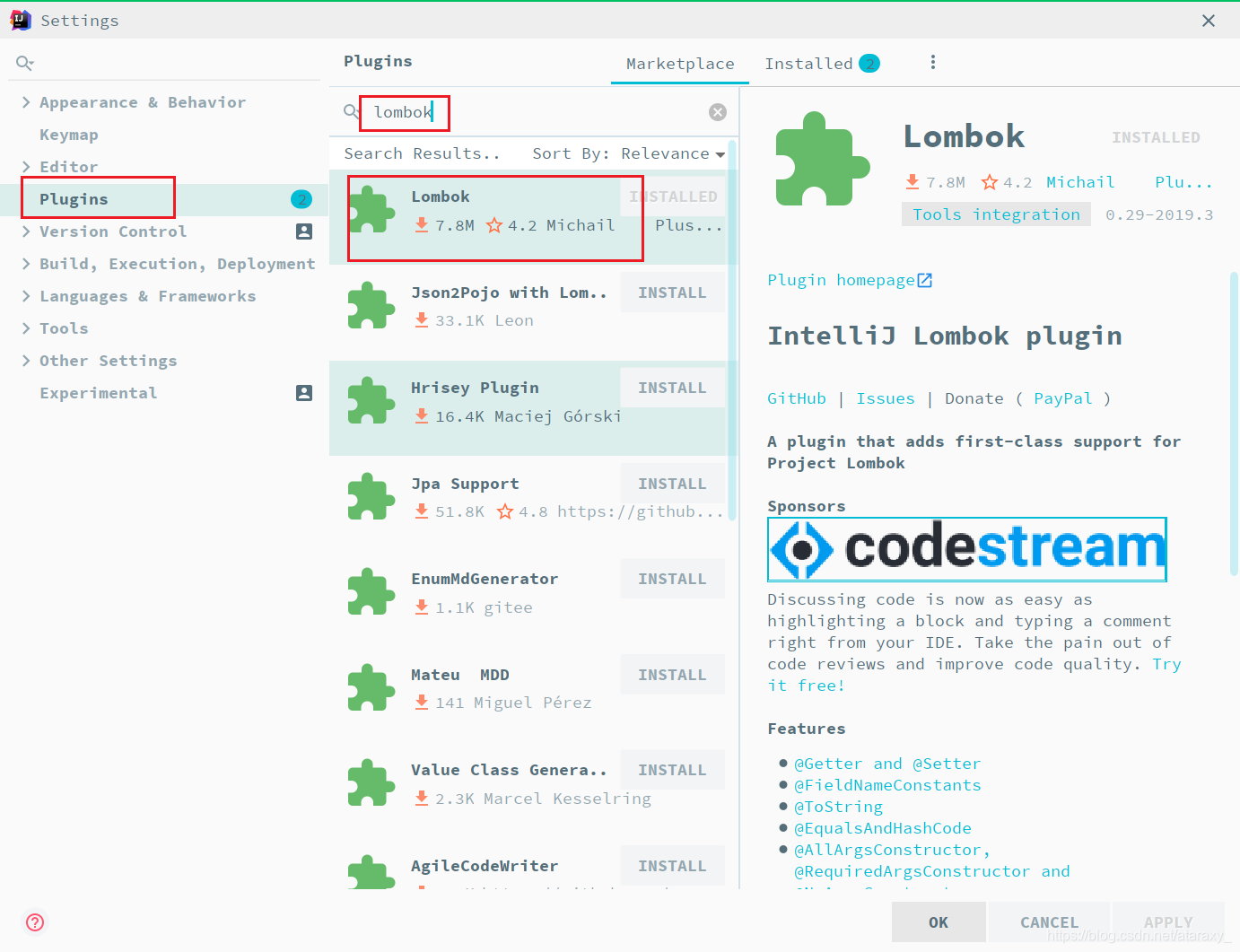1240x952 pixels.
Task: Click the Mateu MDD plugin icon
Action: coord(371,687)
